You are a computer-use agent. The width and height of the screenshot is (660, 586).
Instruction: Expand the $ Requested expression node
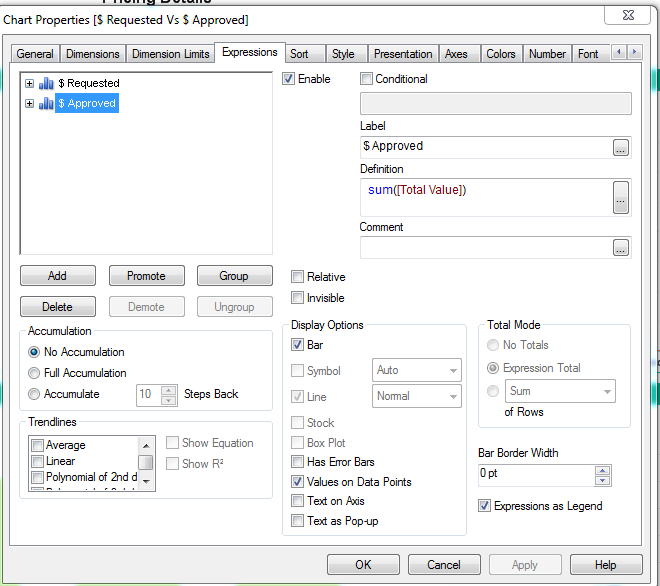(29, 83)
